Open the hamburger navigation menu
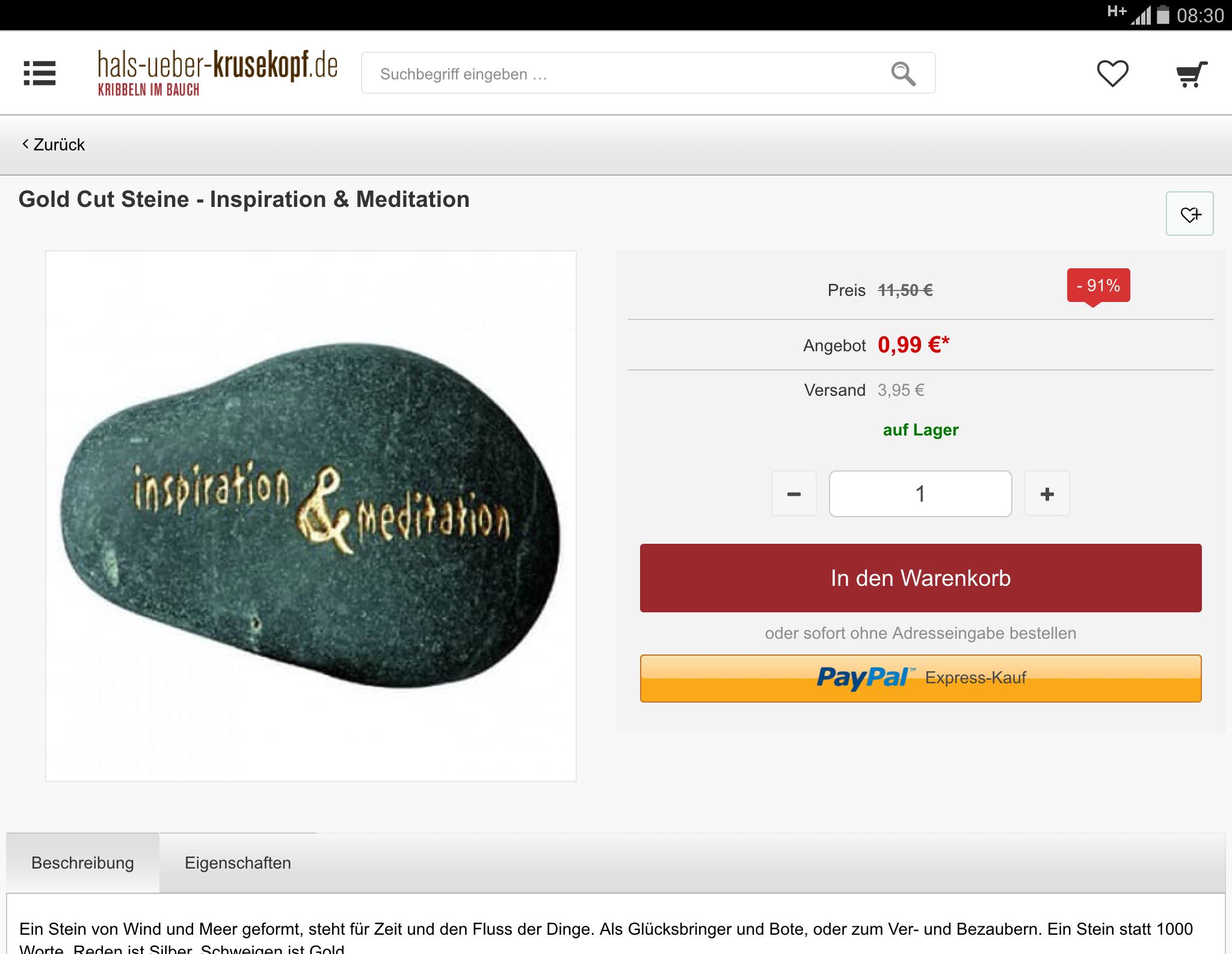 [x=40, y=73]
